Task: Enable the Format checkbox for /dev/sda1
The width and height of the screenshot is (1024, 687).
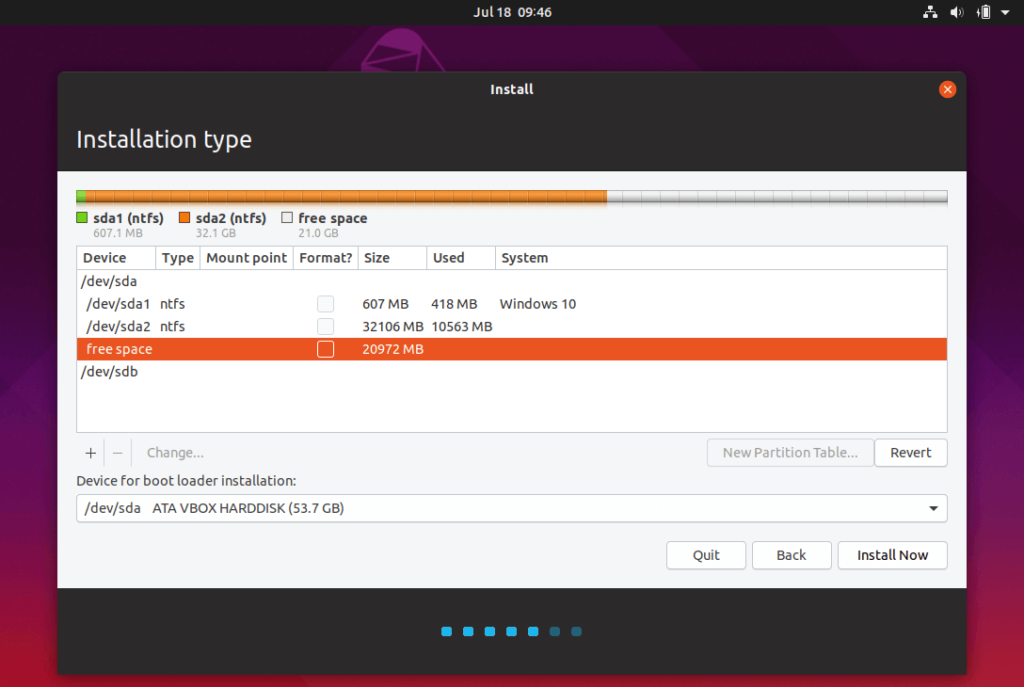Action: (325, 303)
